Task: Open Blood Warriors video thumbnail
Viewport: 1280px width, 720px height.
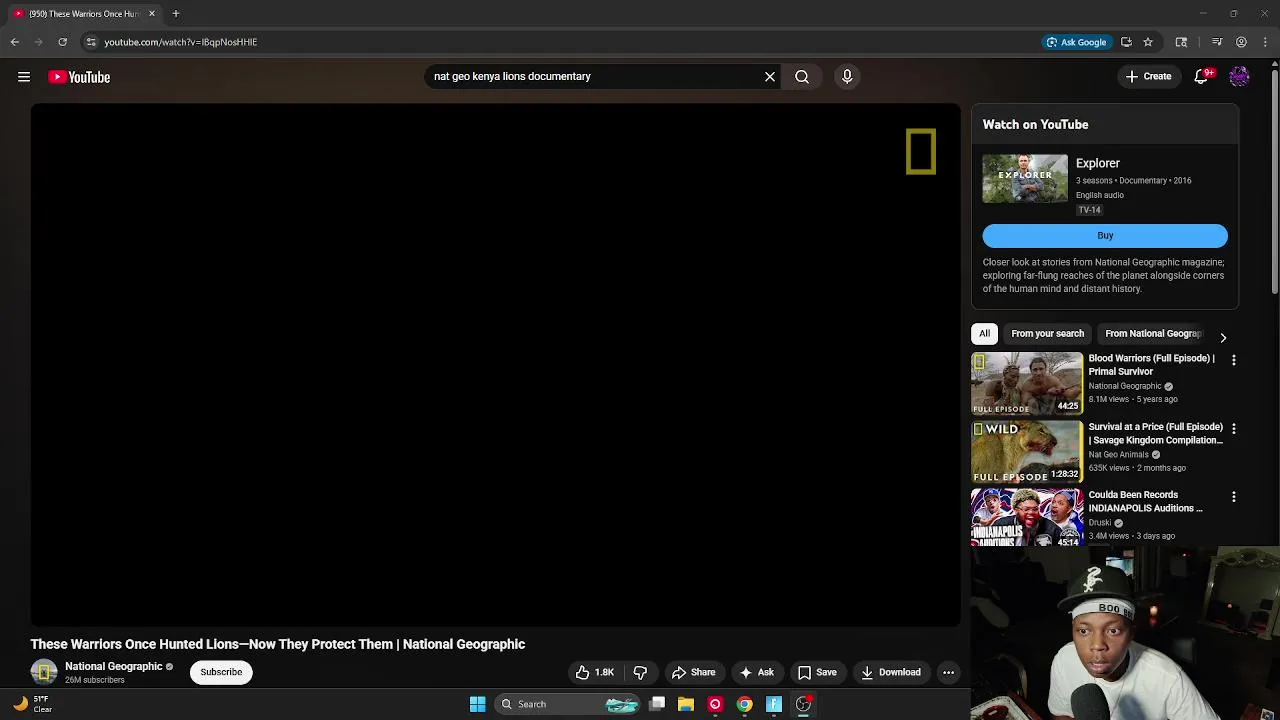Action: coord(1026,383)
